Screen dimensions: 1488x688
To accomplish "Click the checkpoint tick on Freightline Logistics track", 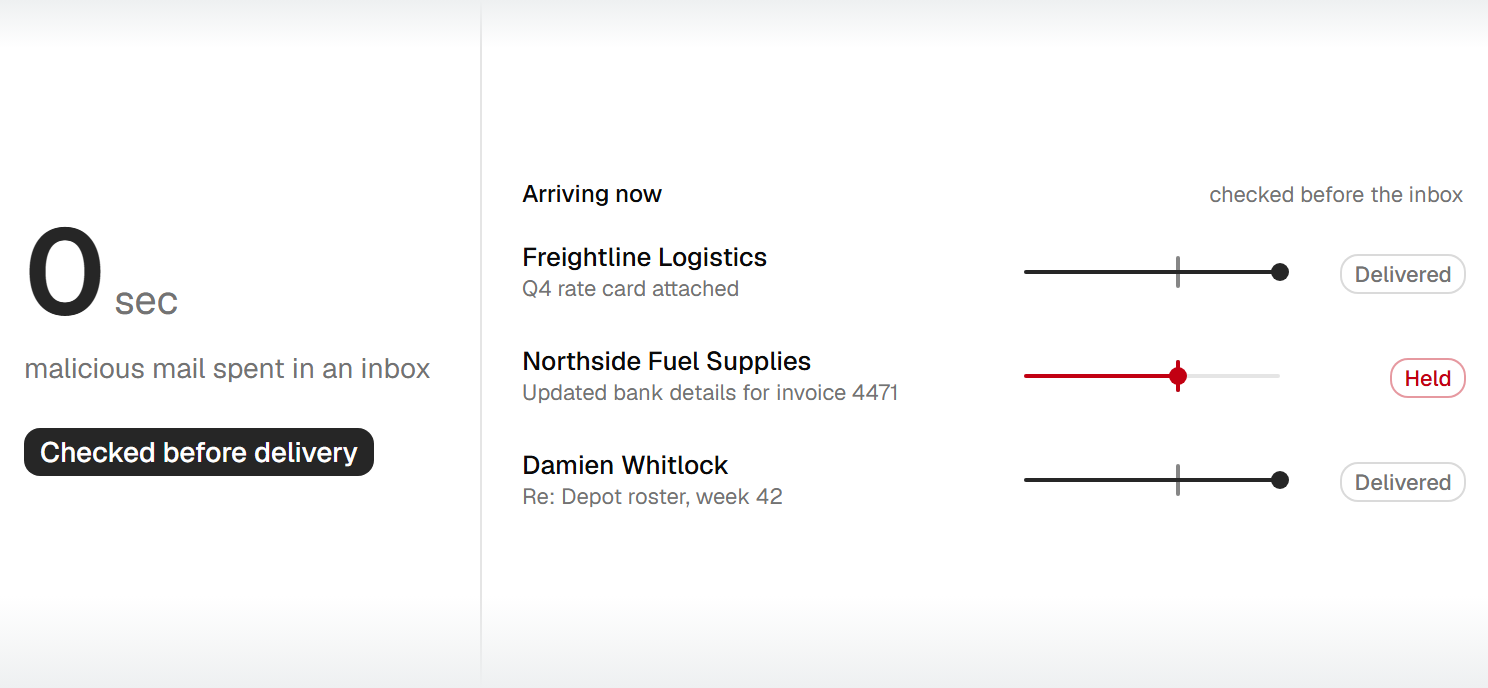I will tap(1178, 272).
